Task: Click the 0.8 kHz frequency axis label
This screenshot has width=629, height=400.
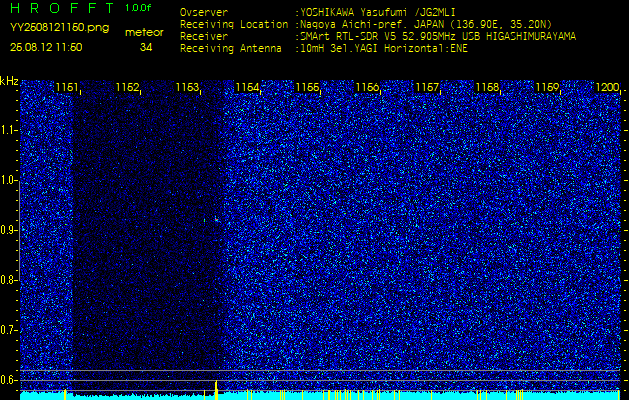Action: pos(8,280)
